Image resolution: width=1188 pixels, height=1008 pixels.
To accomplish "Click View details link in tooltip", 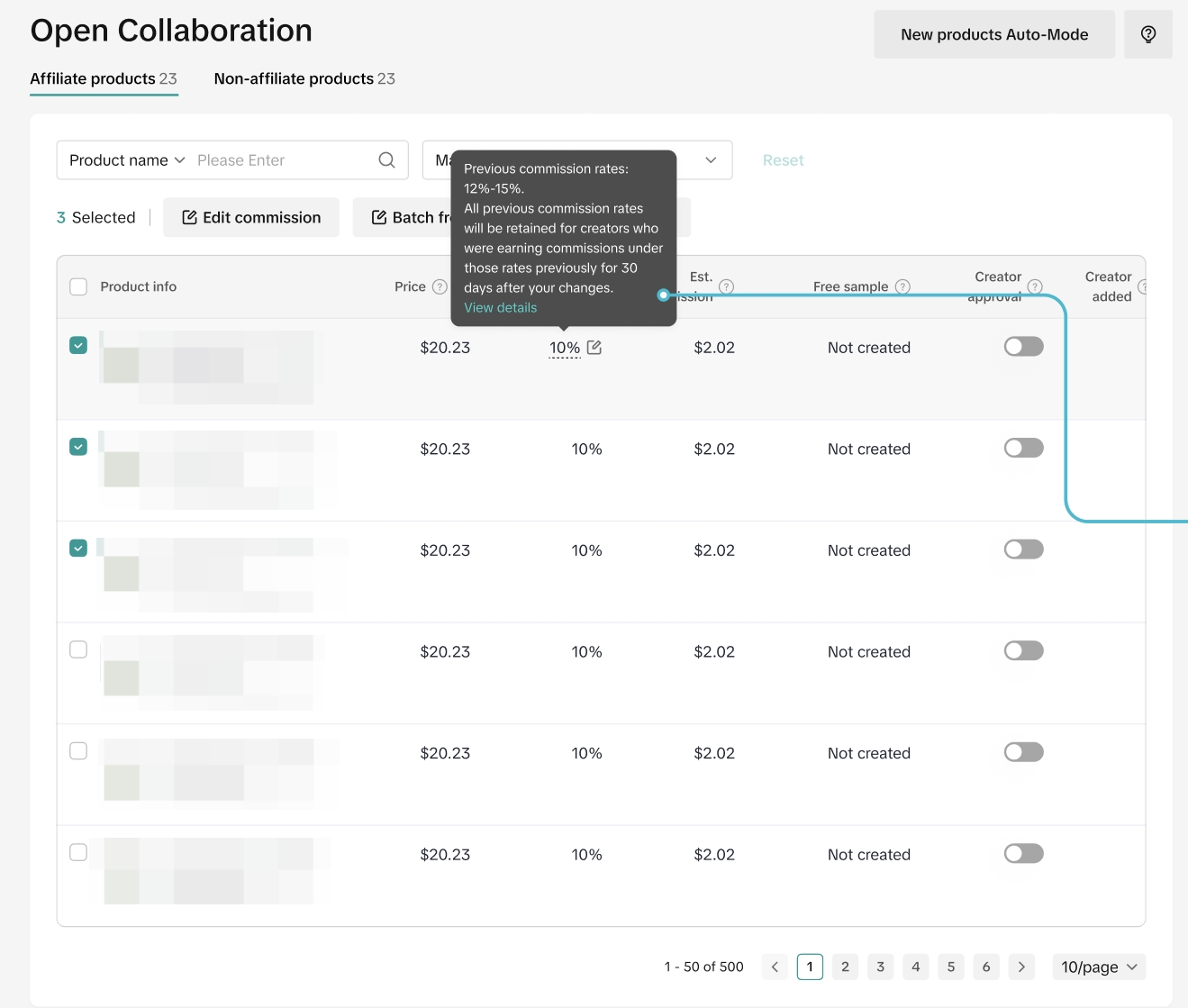I will (x=500, y=308).
